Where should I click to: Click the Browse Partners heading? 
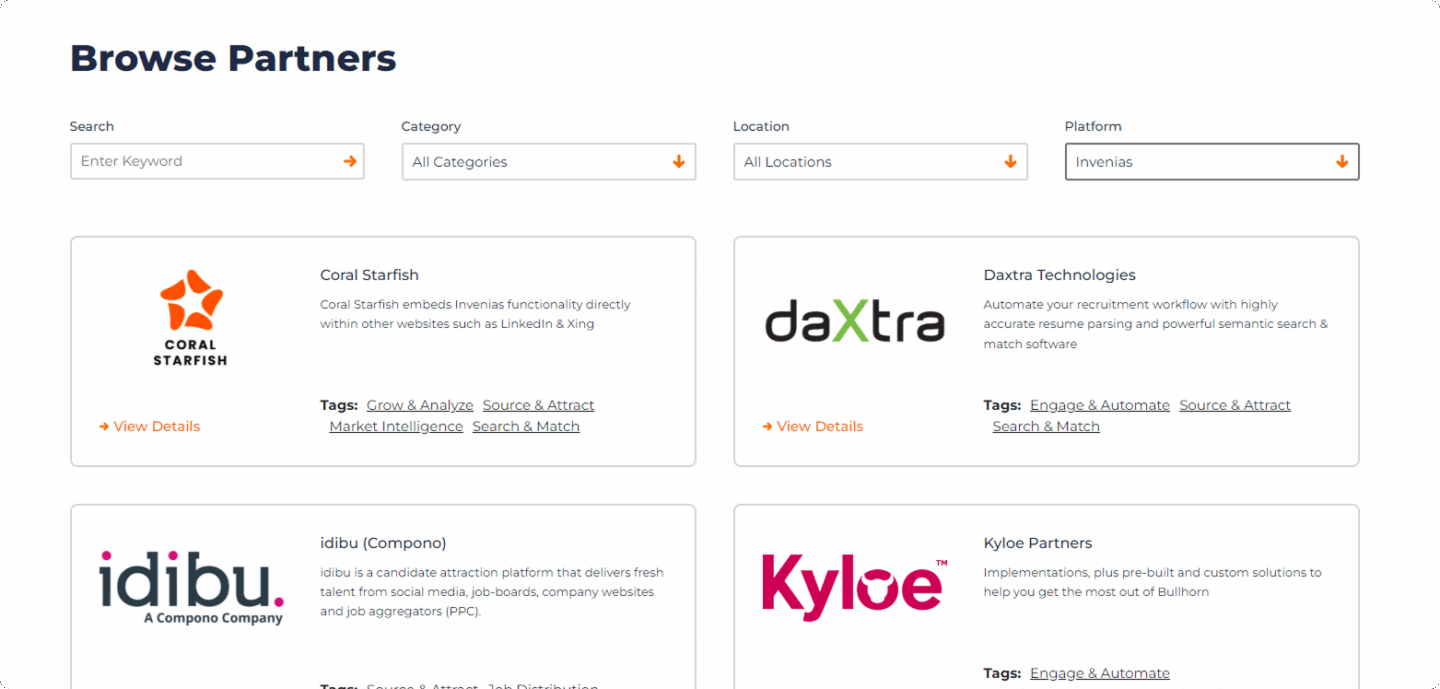coord(233,58)
